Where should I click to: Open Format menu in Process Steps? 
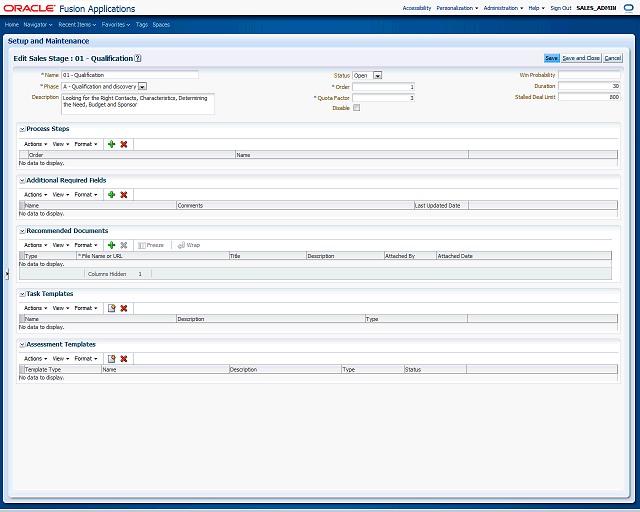coord(86,144)
